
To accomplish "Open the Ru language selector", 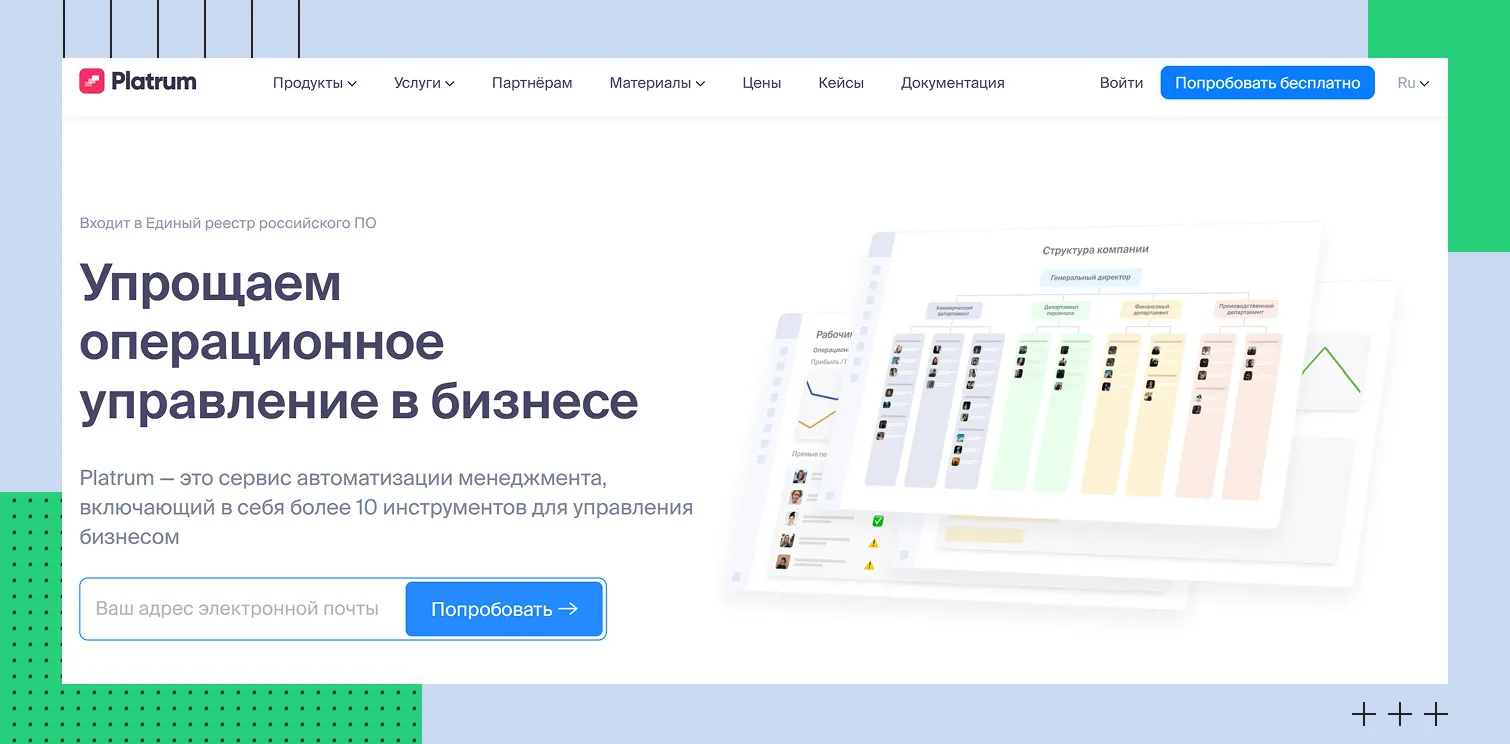I will coord(1412,83).
